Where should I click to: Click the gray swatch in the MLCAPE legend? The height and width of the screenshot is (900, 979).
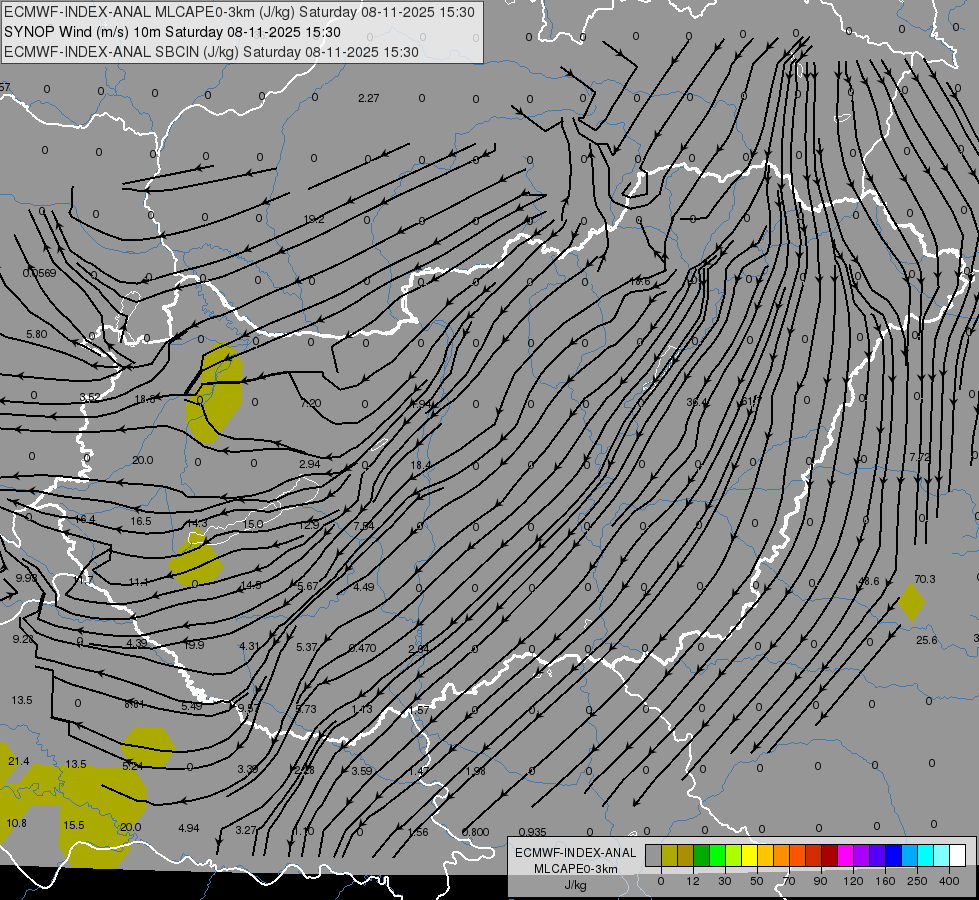(653, 855)
